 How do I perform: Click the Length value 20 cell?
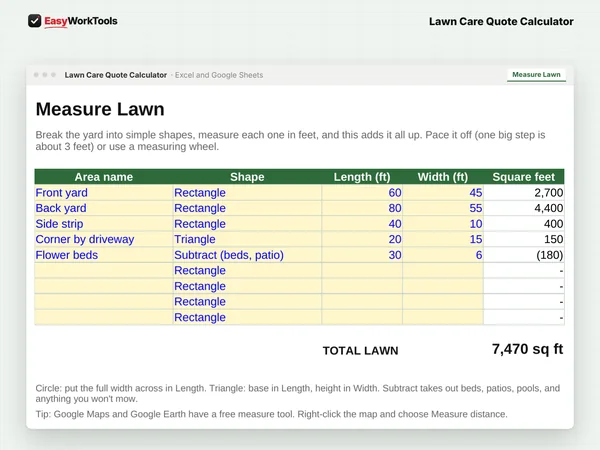click(x=362, y=239)
